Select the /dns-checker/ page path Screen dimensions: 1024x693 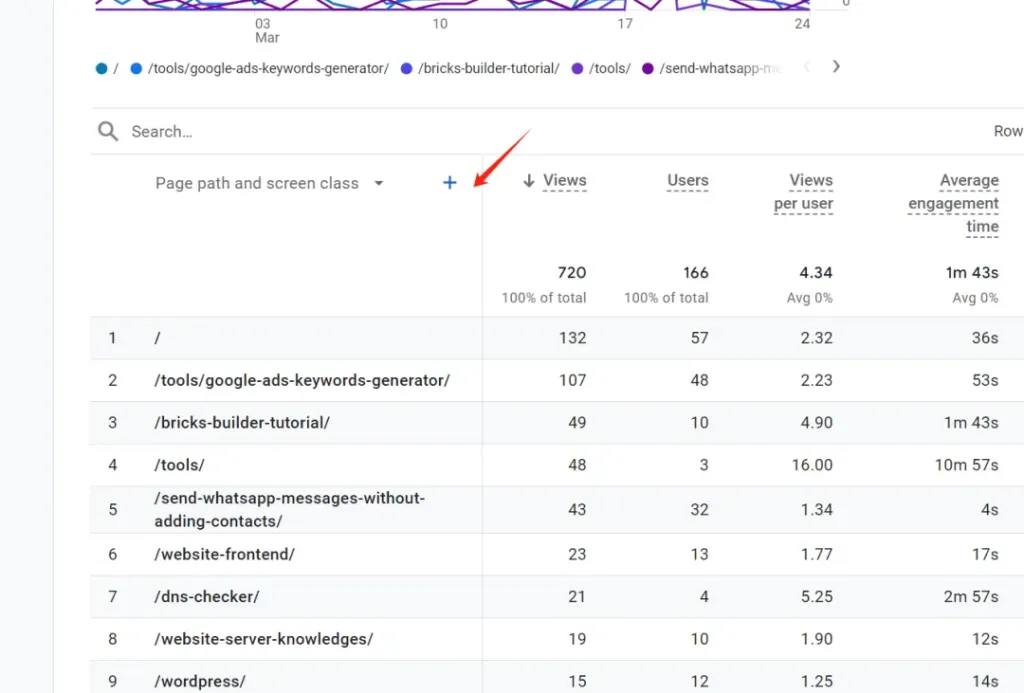[x=207, y=596]
